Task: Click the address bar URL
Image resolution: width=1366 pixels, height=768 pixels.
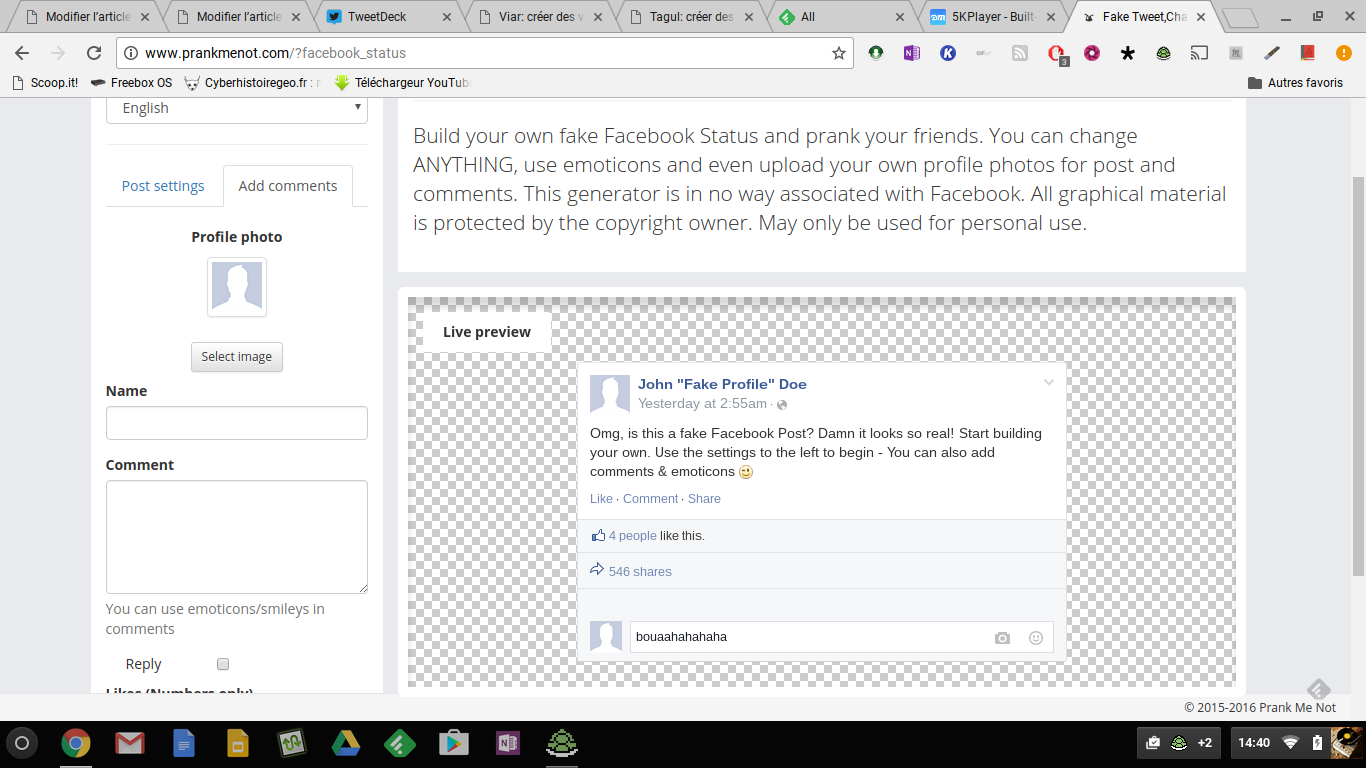Action: click(275, 53)
